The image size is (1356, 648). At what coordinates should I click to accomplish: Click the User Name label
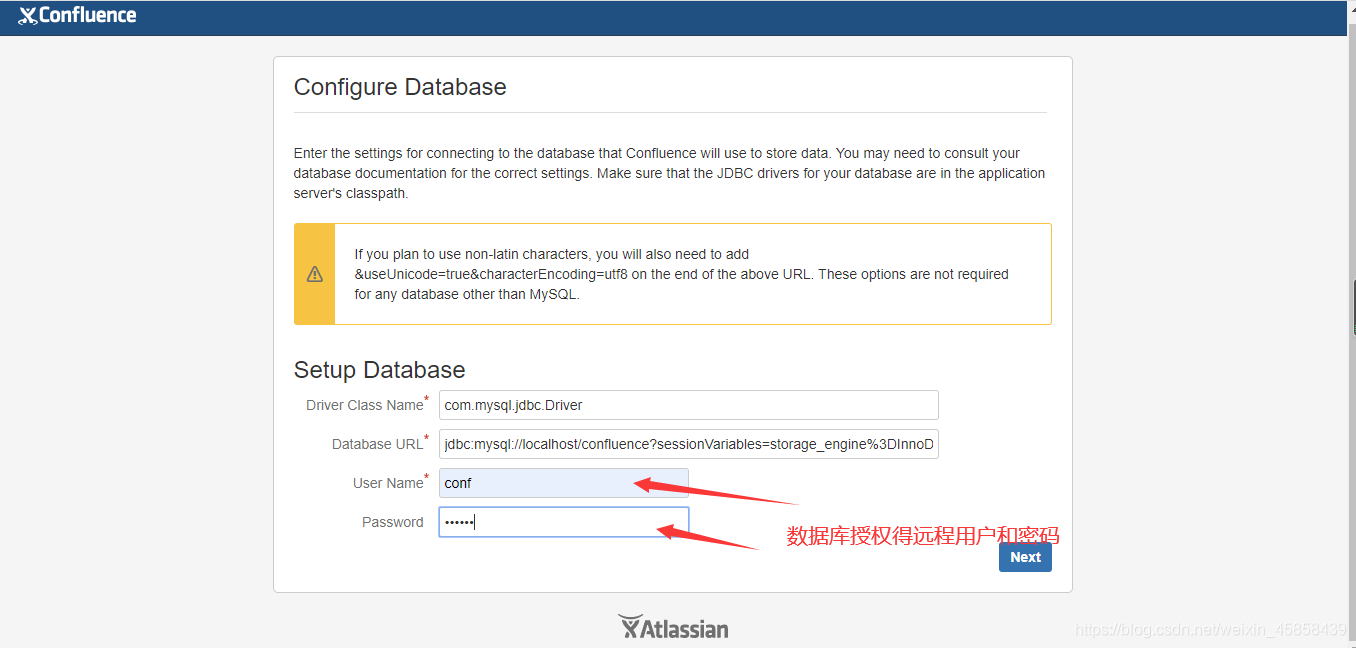(x=390, y=482)
